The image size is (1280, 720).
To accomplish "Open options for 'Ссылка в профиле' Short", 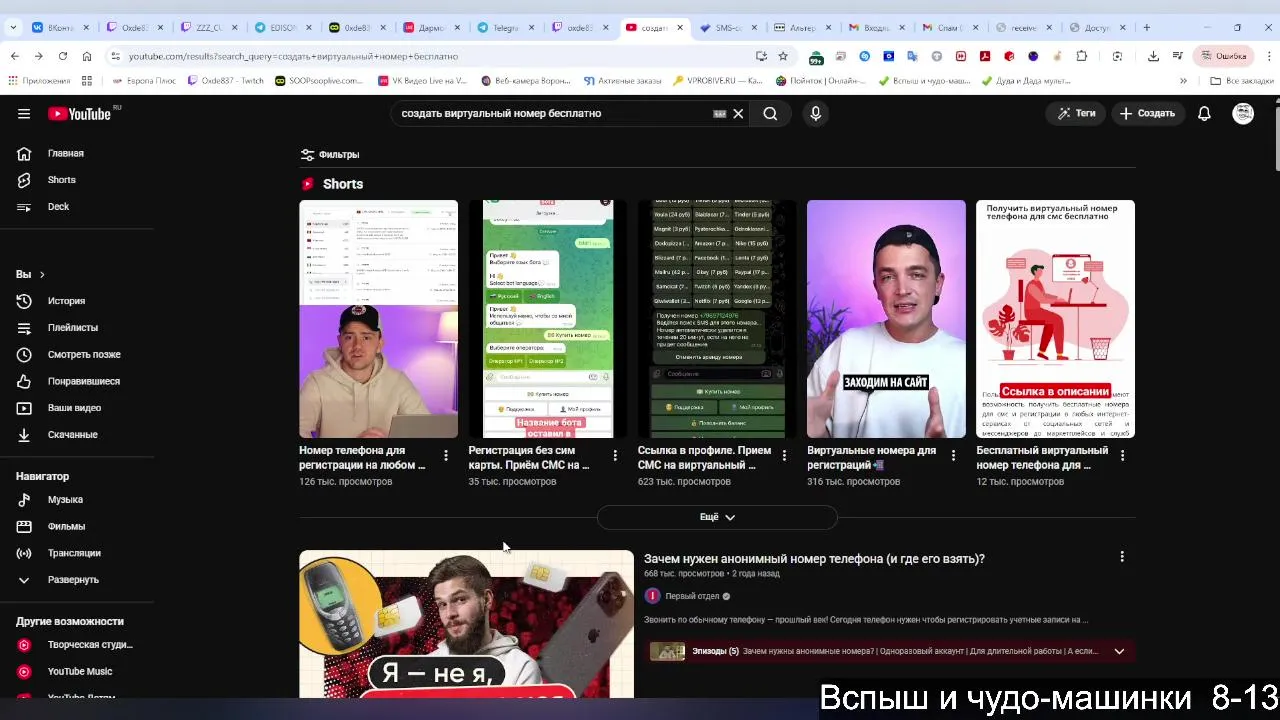I will point(784,456).
